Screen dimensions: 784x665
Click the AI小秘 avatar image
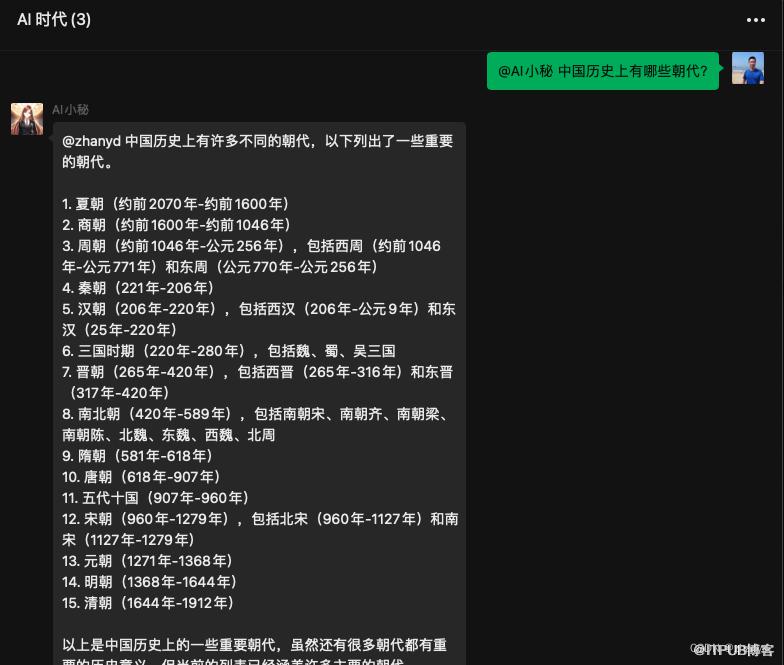tap(27, 119)
